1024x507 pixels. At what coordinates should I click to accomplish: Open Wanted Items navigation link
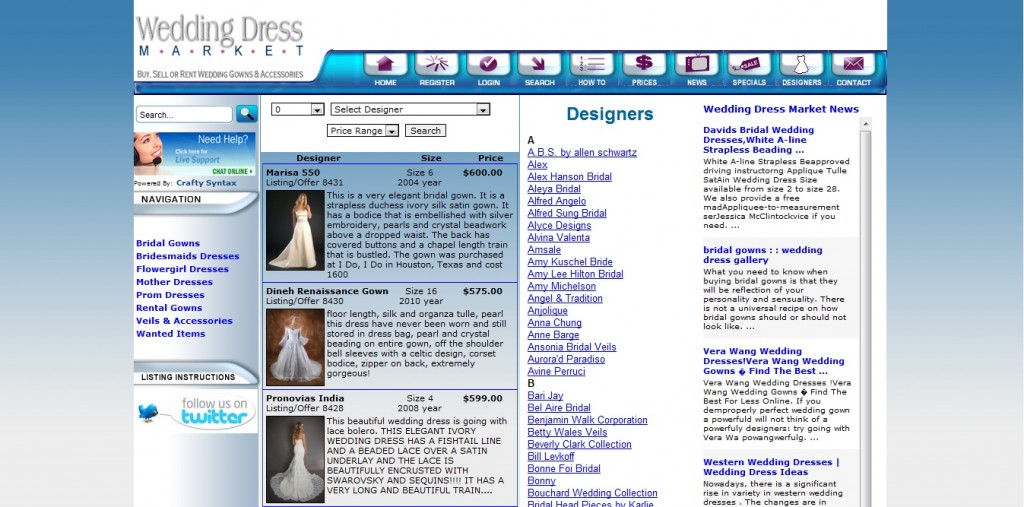pyautogui.click(x=170, y=334)
